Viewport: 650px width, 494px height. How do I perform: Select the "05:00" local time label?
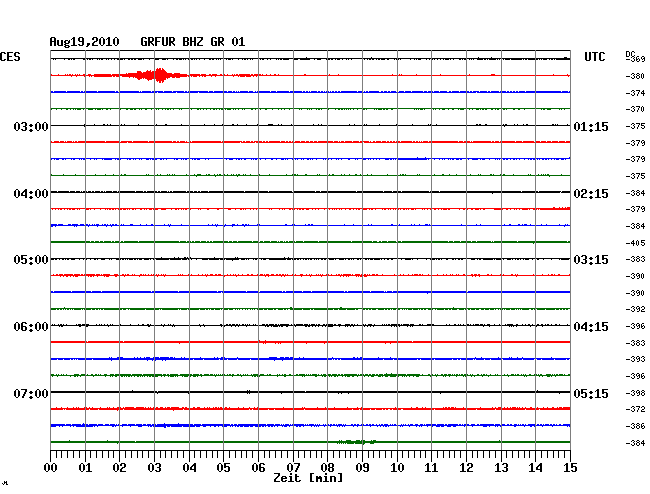point(31,260)
